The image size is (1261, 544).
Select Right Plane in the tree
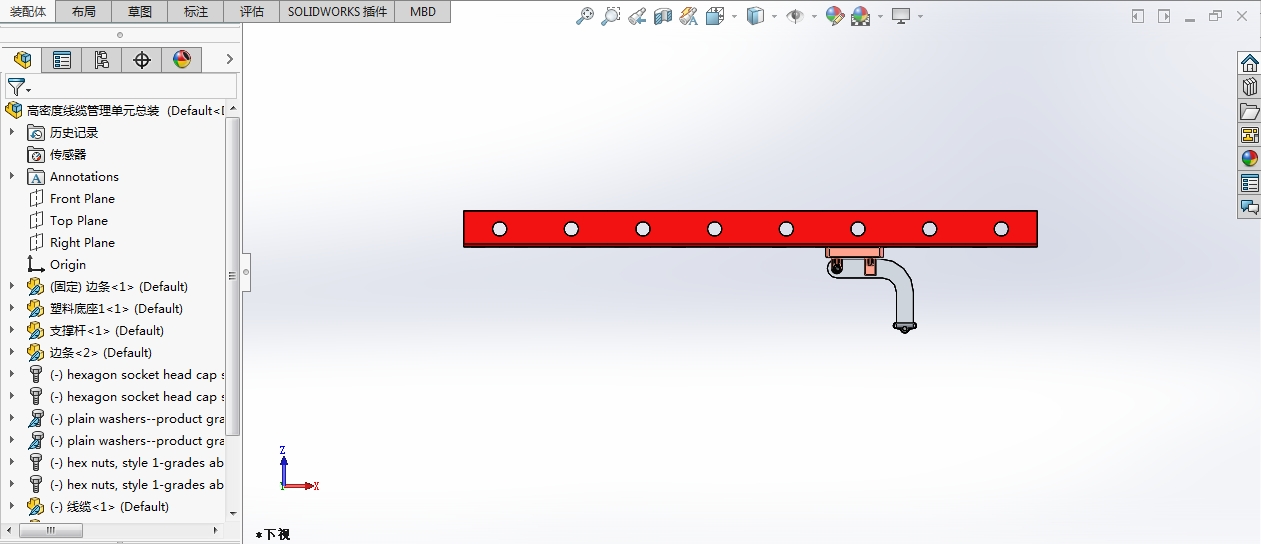(82, 242)
